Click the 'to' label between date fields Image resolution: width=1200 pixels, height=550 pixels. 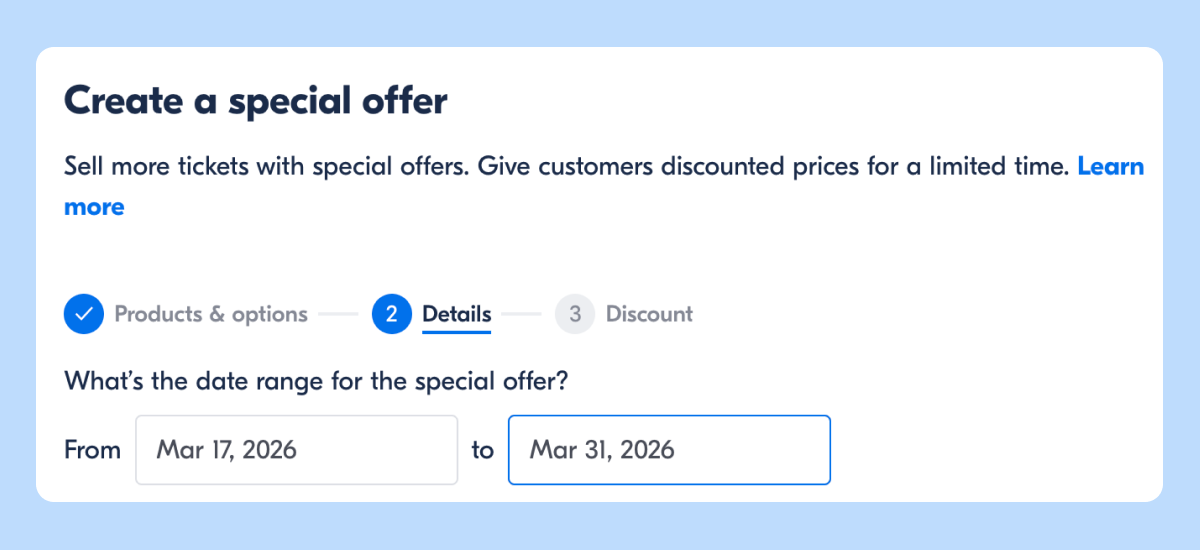483,450
